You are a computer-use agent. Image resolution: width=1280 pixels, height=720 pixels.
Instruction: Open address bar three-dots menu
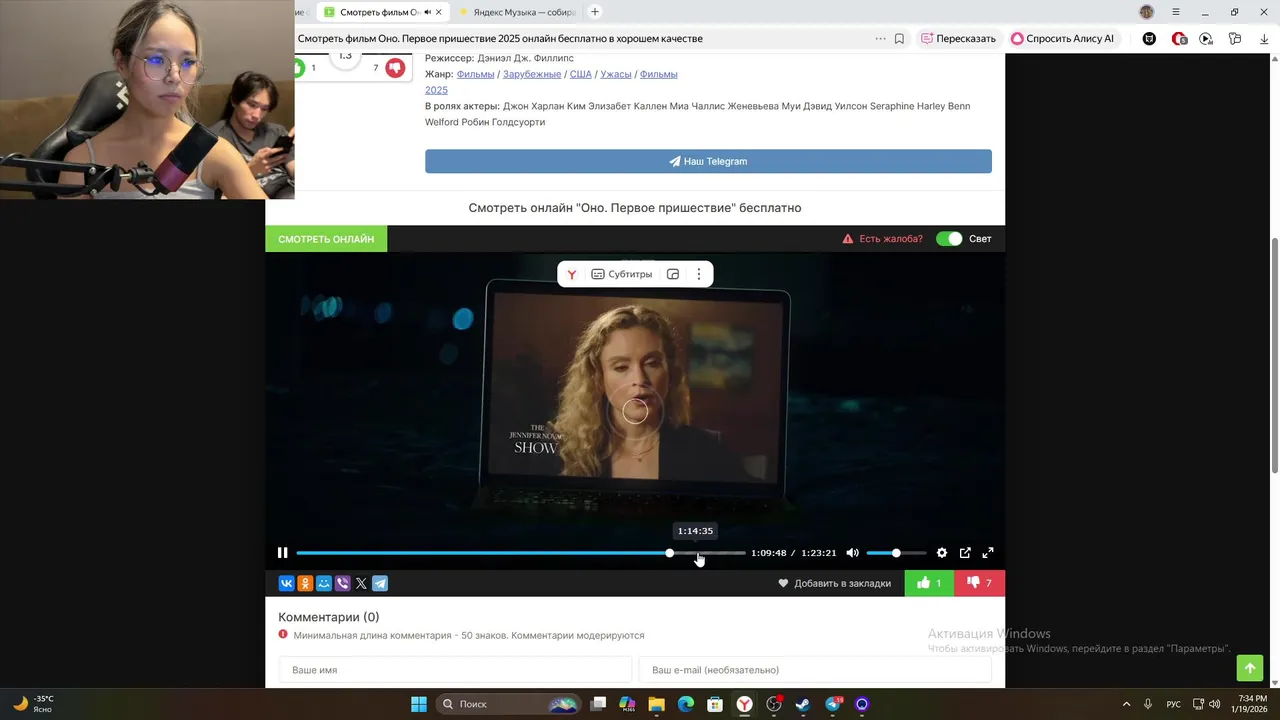coord(880,39)
